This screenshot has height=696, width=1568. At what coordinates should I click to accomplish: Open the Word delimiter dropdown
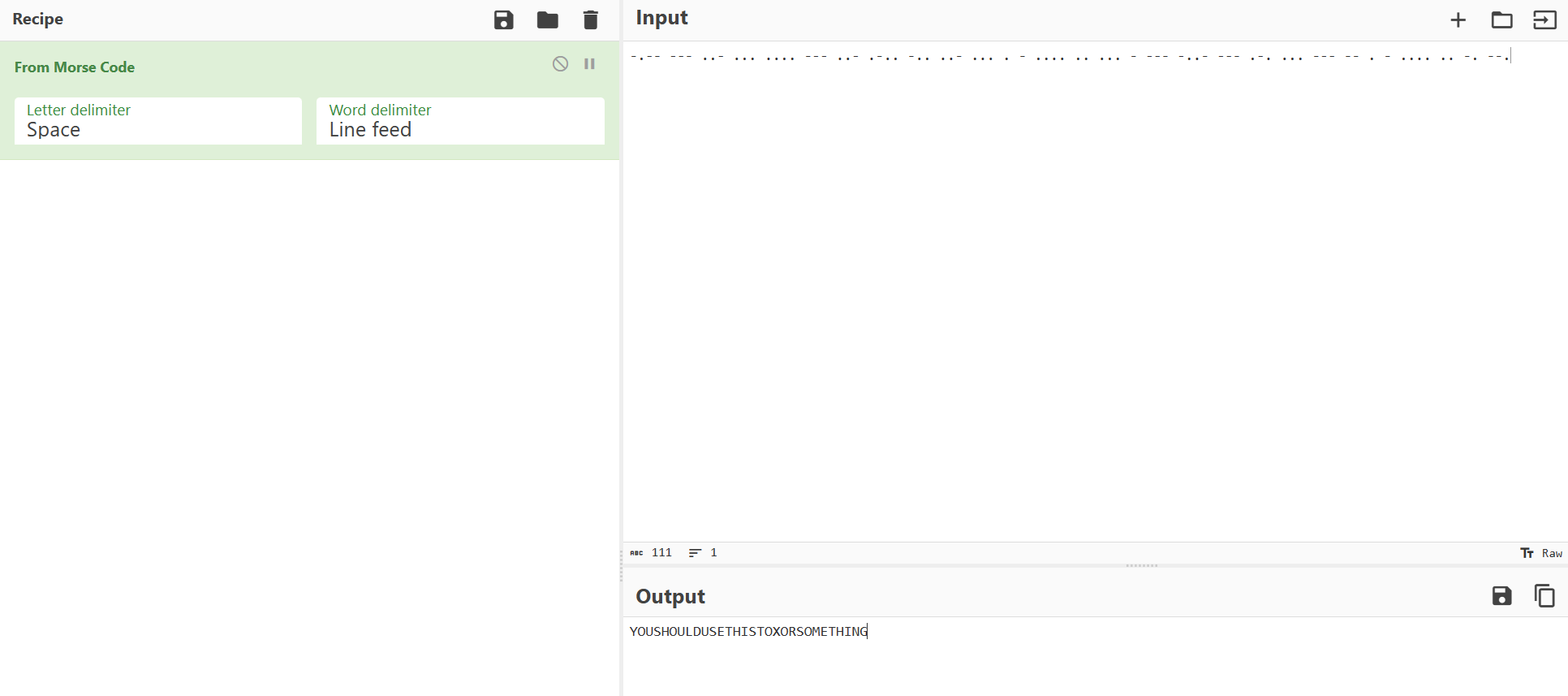pos(460,121)
